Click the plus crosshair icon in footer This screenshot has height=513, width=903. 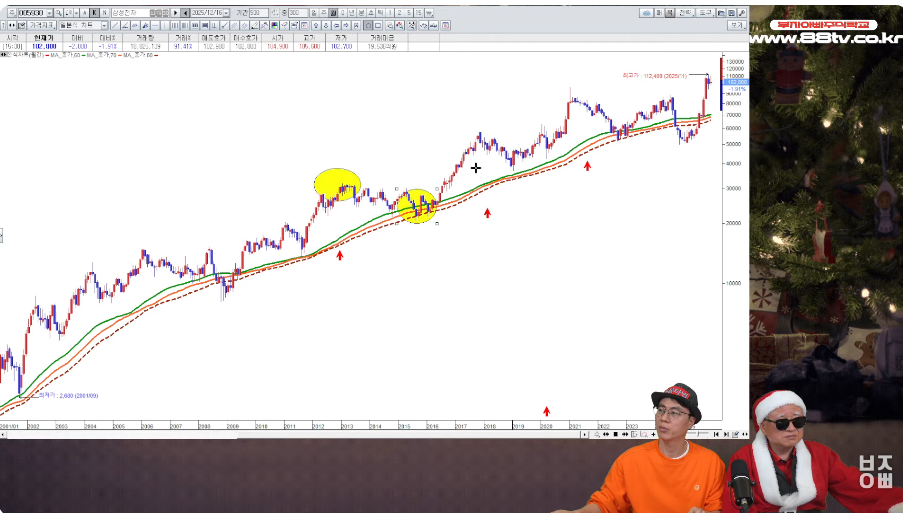(x=653, y=434)
